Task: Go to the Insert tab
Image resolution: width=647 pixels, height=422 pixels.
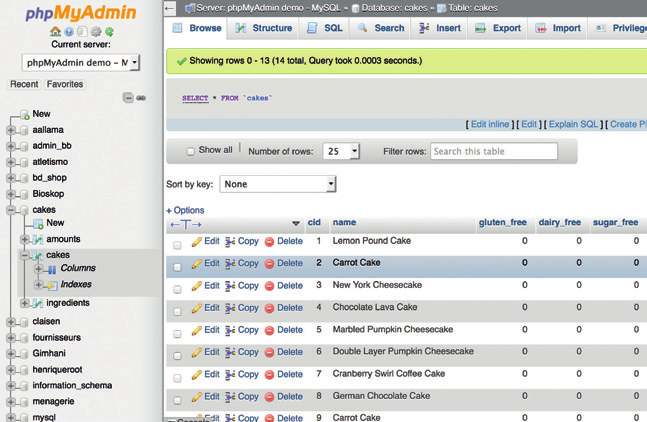Action: 440,28
